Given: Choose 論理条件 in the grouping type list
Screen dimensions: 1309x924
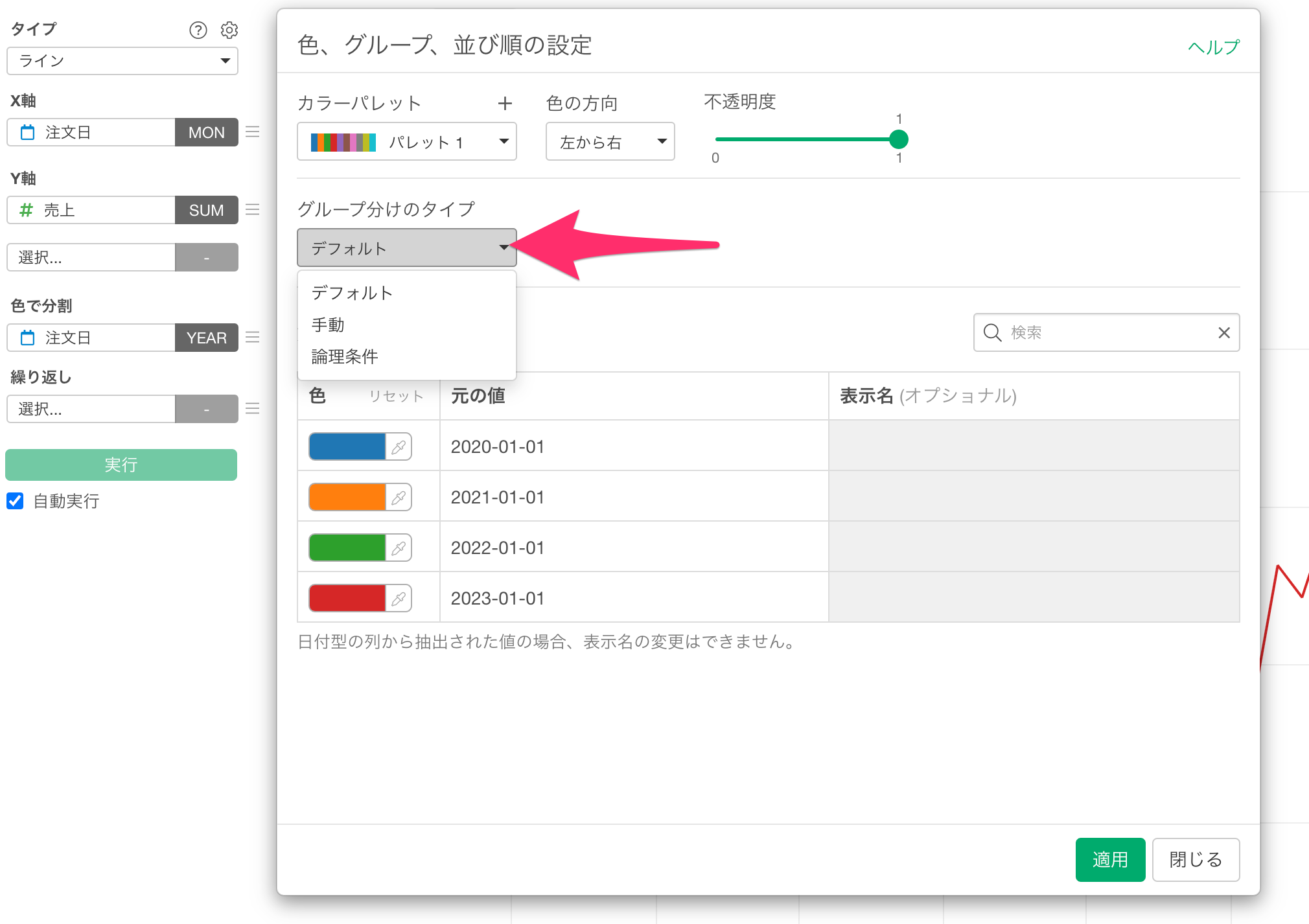Looking at the screenshot, I should tap(345, 356).
